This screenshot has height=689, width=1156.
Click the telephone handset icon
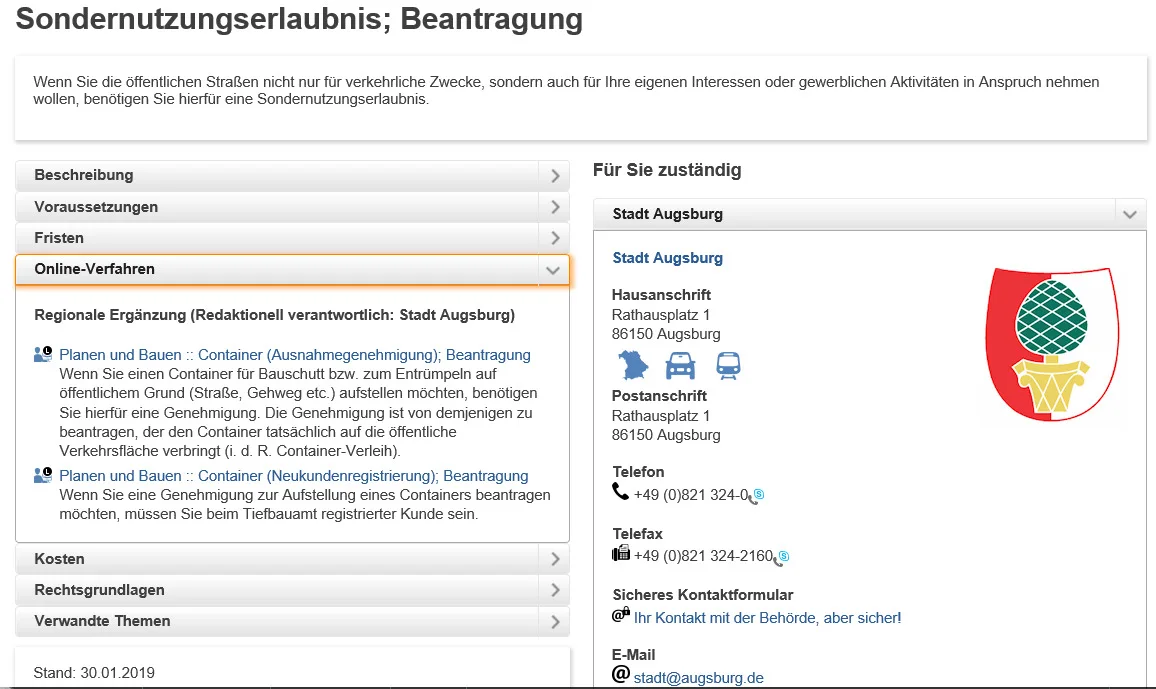point(621,492)
